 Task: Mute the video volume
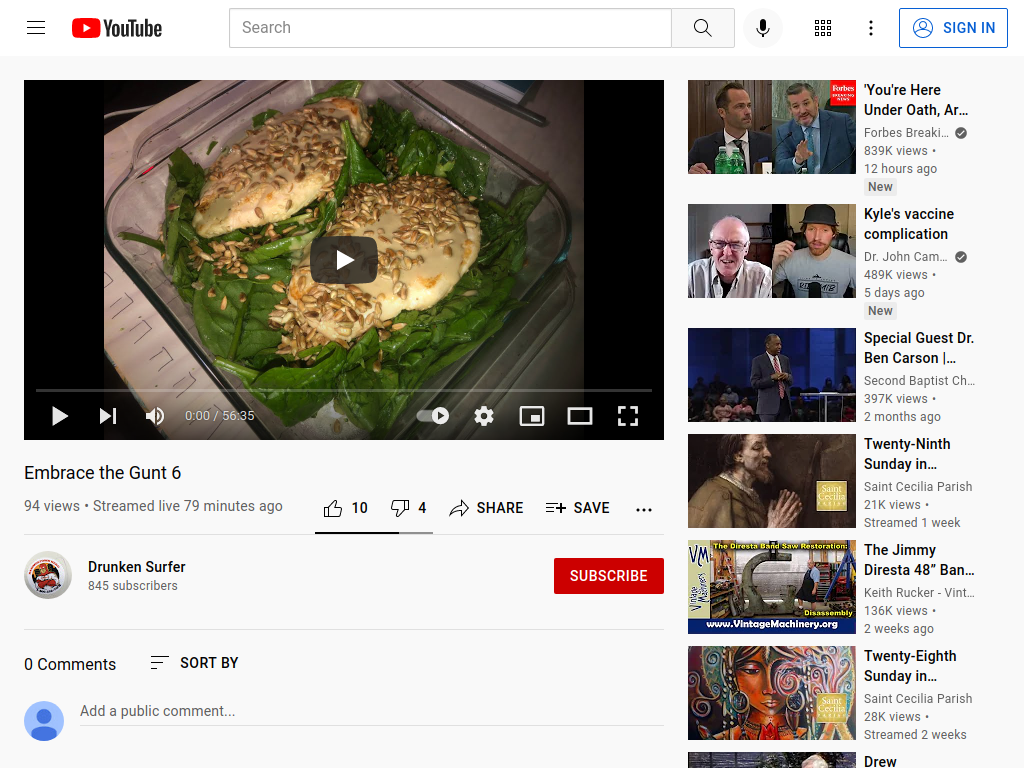pos(155,416)
